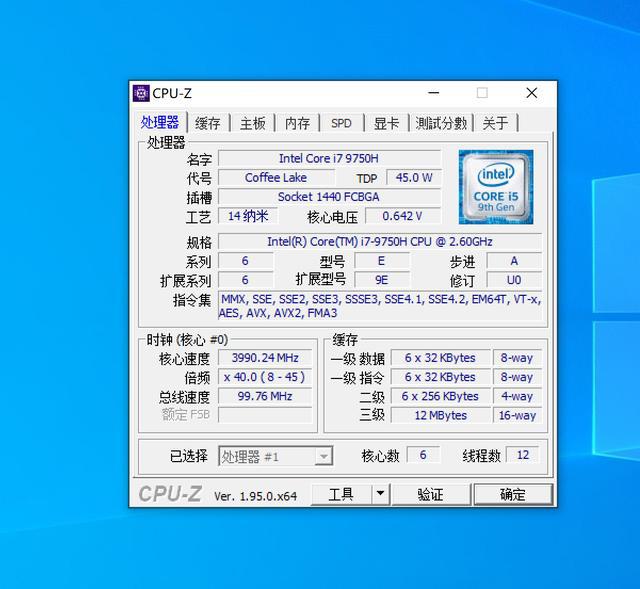The width and height of the screenshot is (640, 589).
Task: Click the Intel Core i5 9th Gen logo
Action: click(x=496, y=187)
